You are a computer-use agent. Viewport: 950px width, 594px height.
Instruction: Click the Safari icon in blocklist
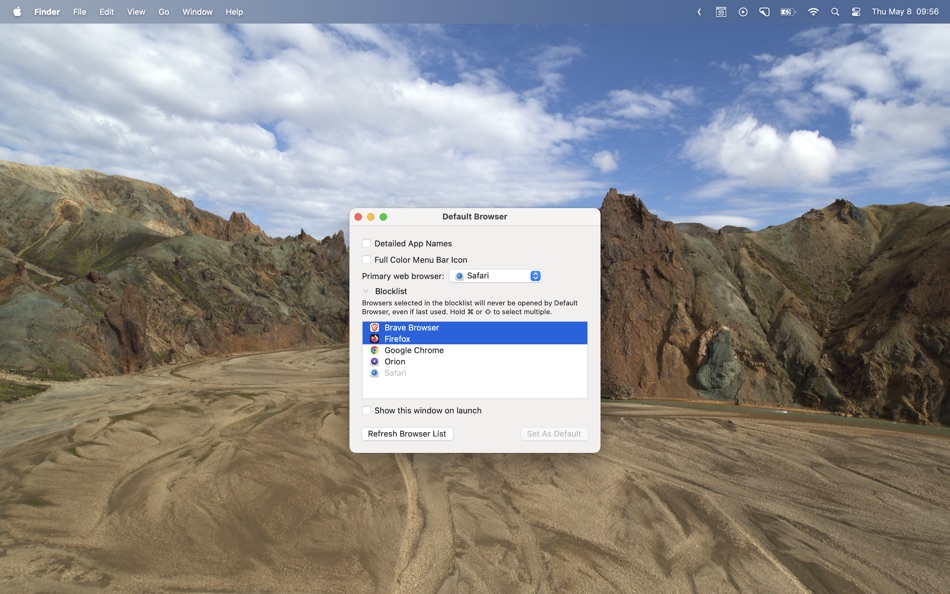pyautogui.click(x=374, y=373)
